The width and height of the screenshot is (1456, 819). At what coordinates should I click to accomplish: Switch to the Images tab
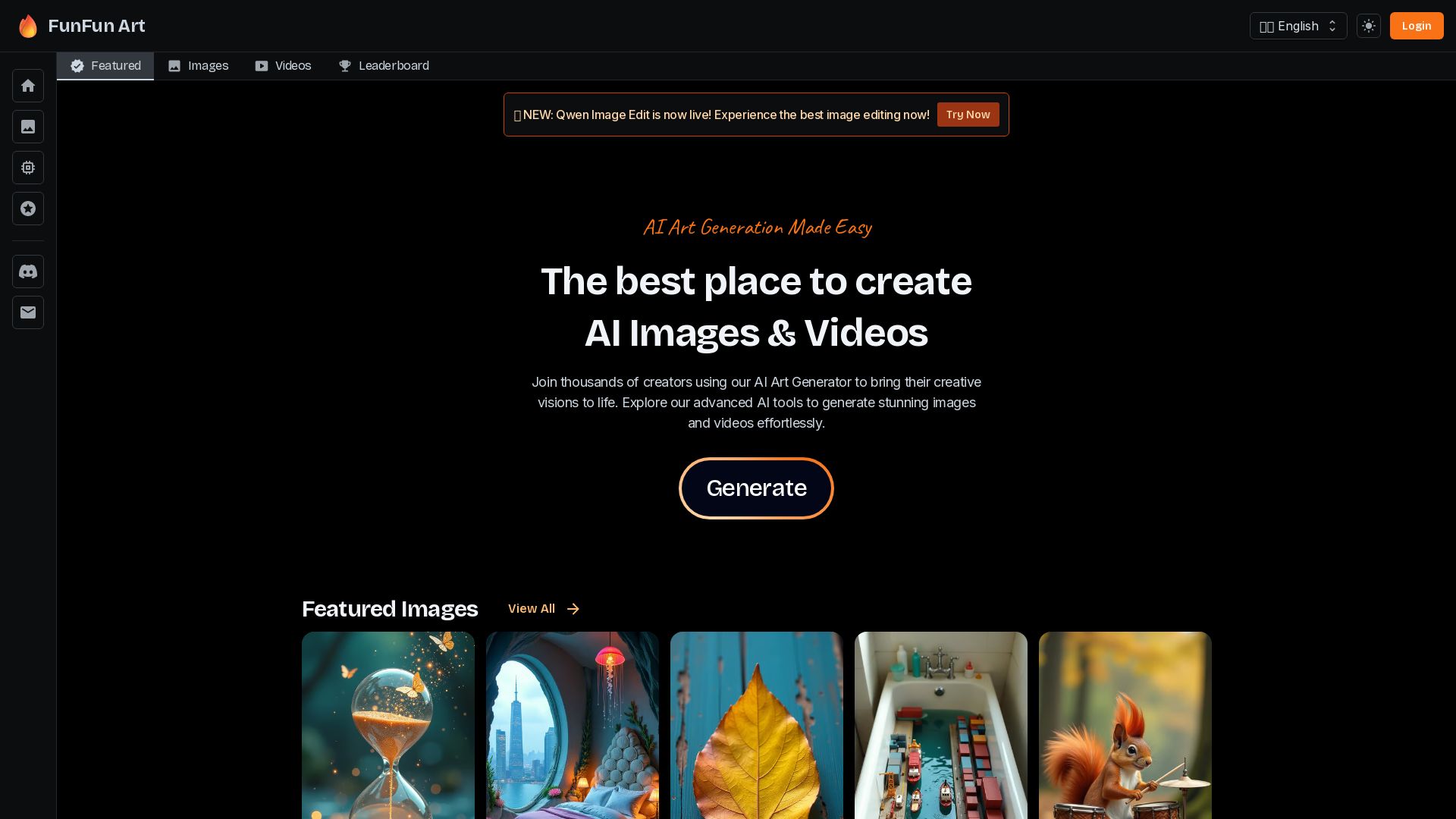[x=198, y=66]
